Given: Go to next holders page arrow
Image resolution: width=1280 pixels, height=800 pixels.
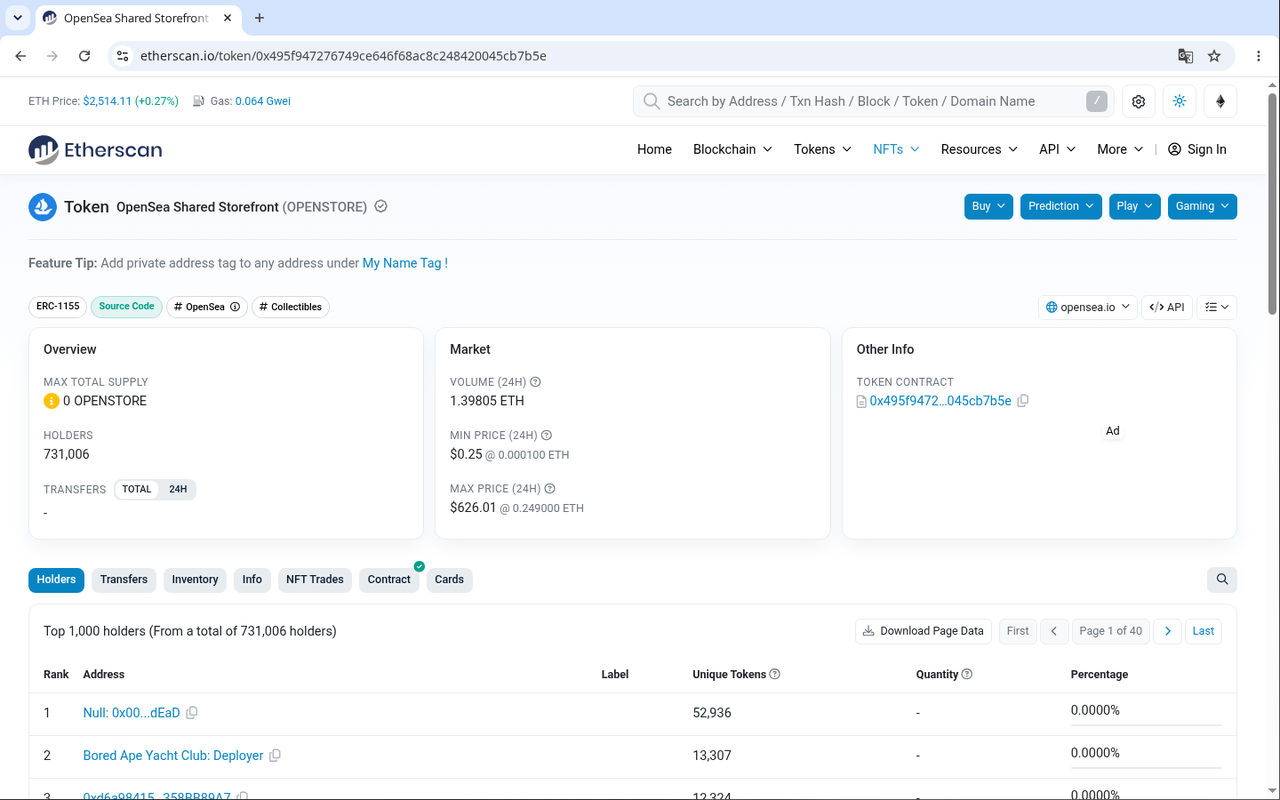Looking at the screenshot, I should (x=1167, y=631).
